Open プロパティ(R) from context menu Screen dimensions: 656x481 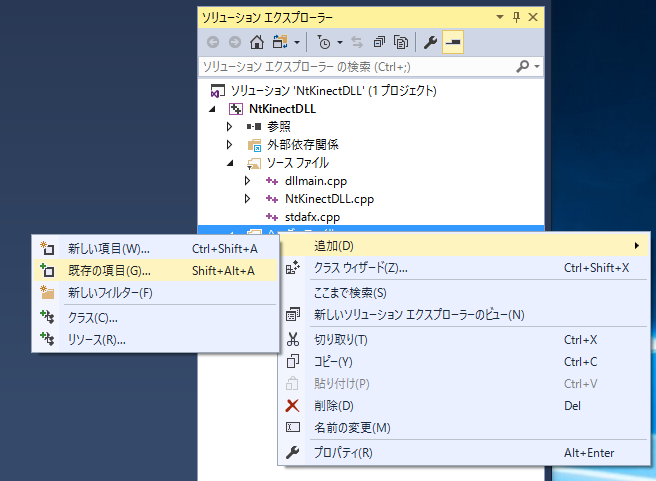coord(343,453)
